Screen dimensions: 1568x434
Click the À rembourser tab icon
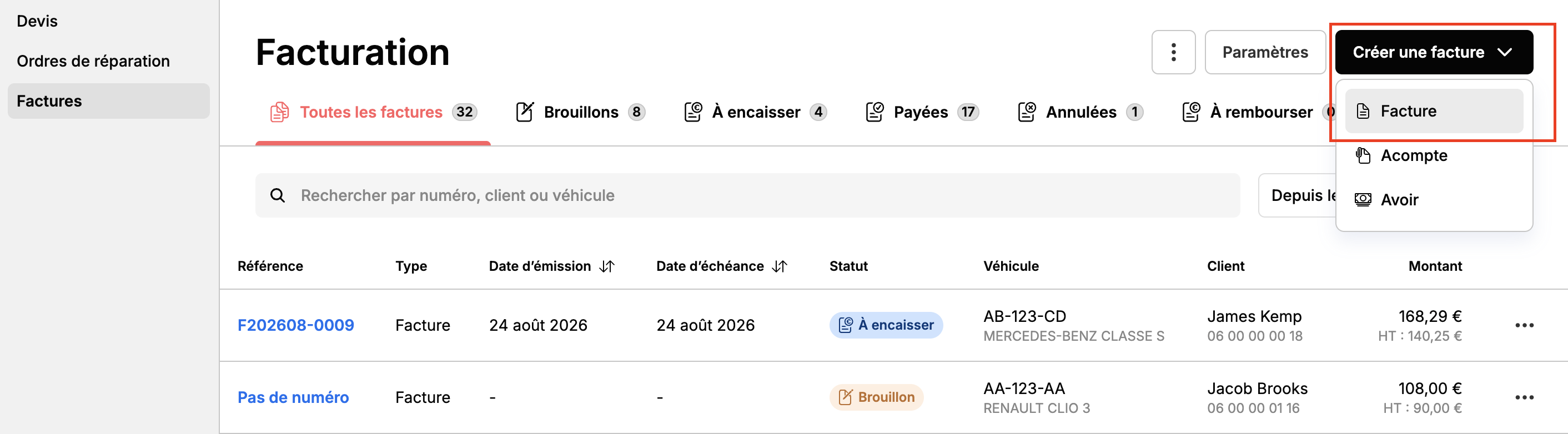[x=1191, y=112]
